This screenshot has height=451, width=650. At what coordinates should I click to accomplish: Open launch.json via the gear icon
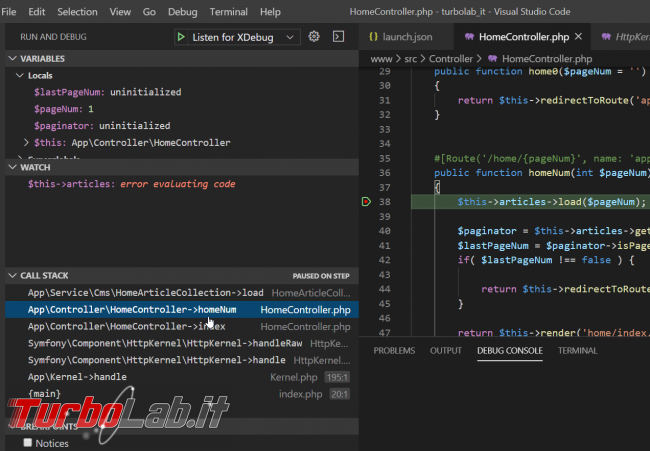tap(314, 36)
